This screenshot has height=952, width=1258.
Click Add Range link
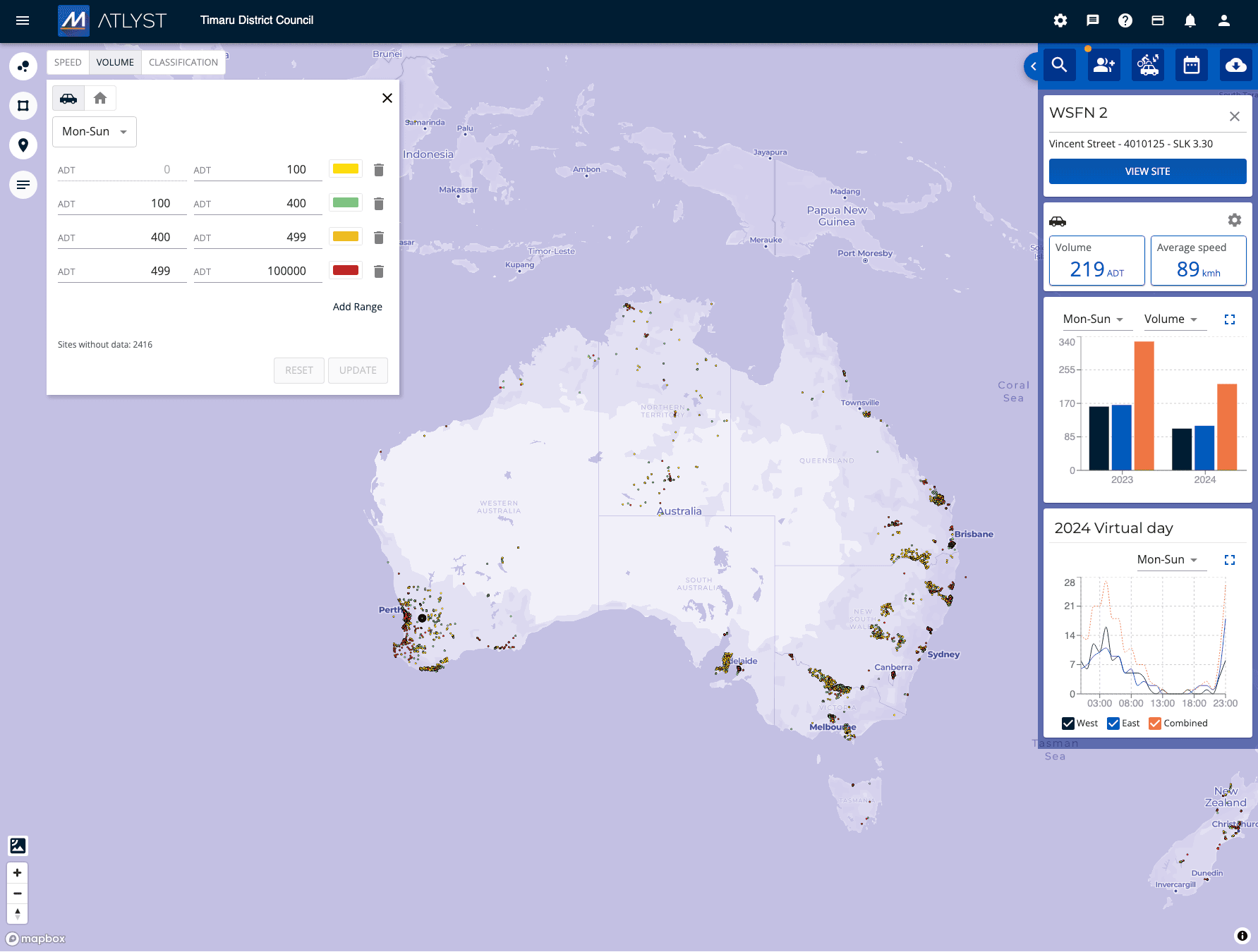point(357,307)
